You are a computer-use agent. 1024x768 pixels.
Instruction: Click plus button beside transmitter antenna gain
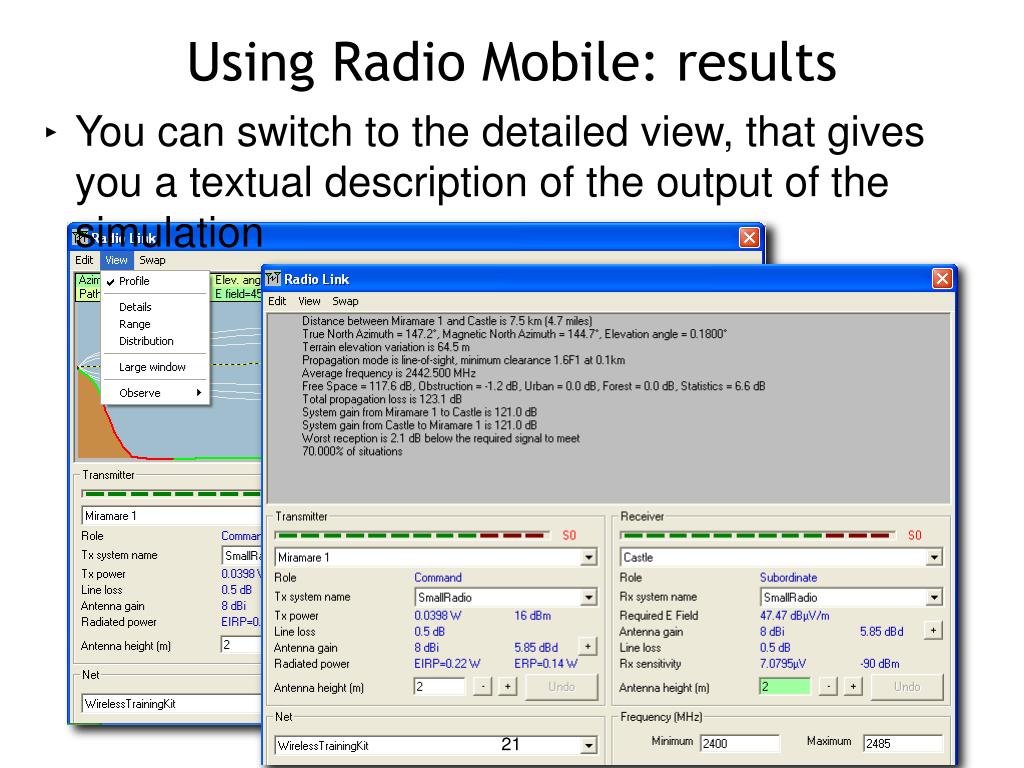[x=588, y=647]
